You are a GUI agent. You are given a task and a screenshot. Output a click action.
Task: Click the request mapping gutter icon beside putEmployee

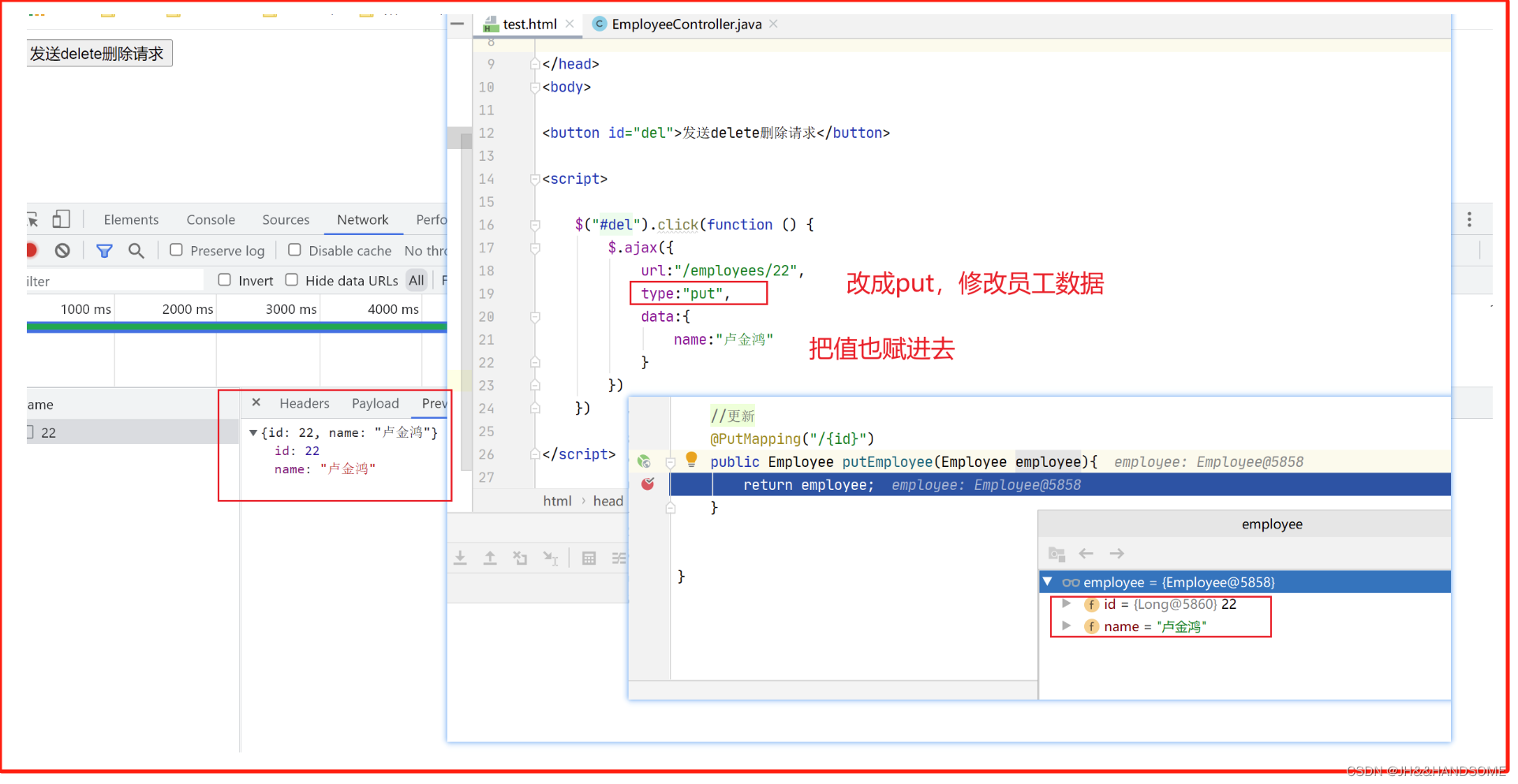click(x=644, y=461)
